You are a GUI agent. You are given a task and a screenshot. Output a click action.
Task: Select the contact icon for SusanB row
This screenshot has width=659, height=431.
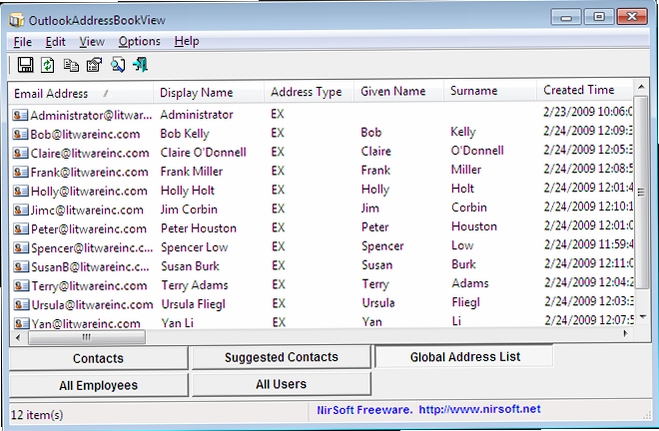pos(21,267)
